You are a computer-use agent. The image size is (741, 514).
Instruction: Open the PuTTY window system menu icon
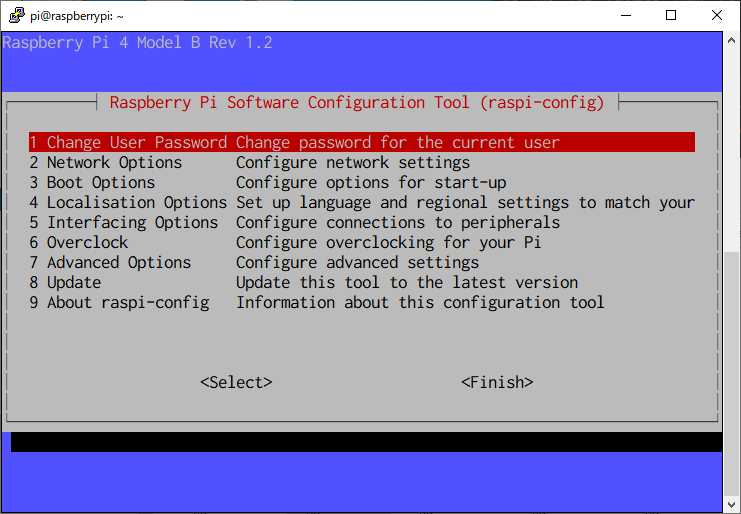17,15
